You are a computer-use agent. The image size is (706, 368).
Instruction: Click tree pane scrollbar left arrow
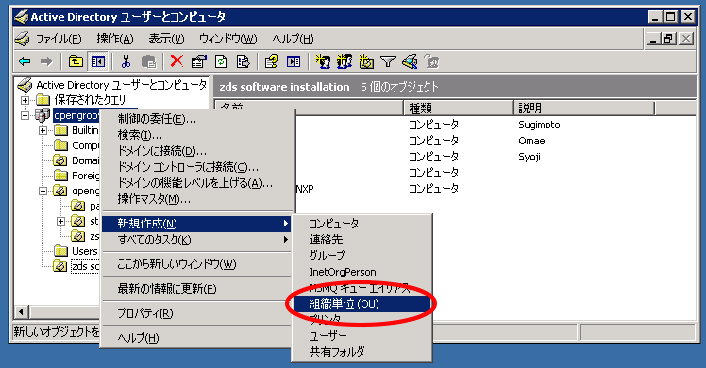pos(21,312)
